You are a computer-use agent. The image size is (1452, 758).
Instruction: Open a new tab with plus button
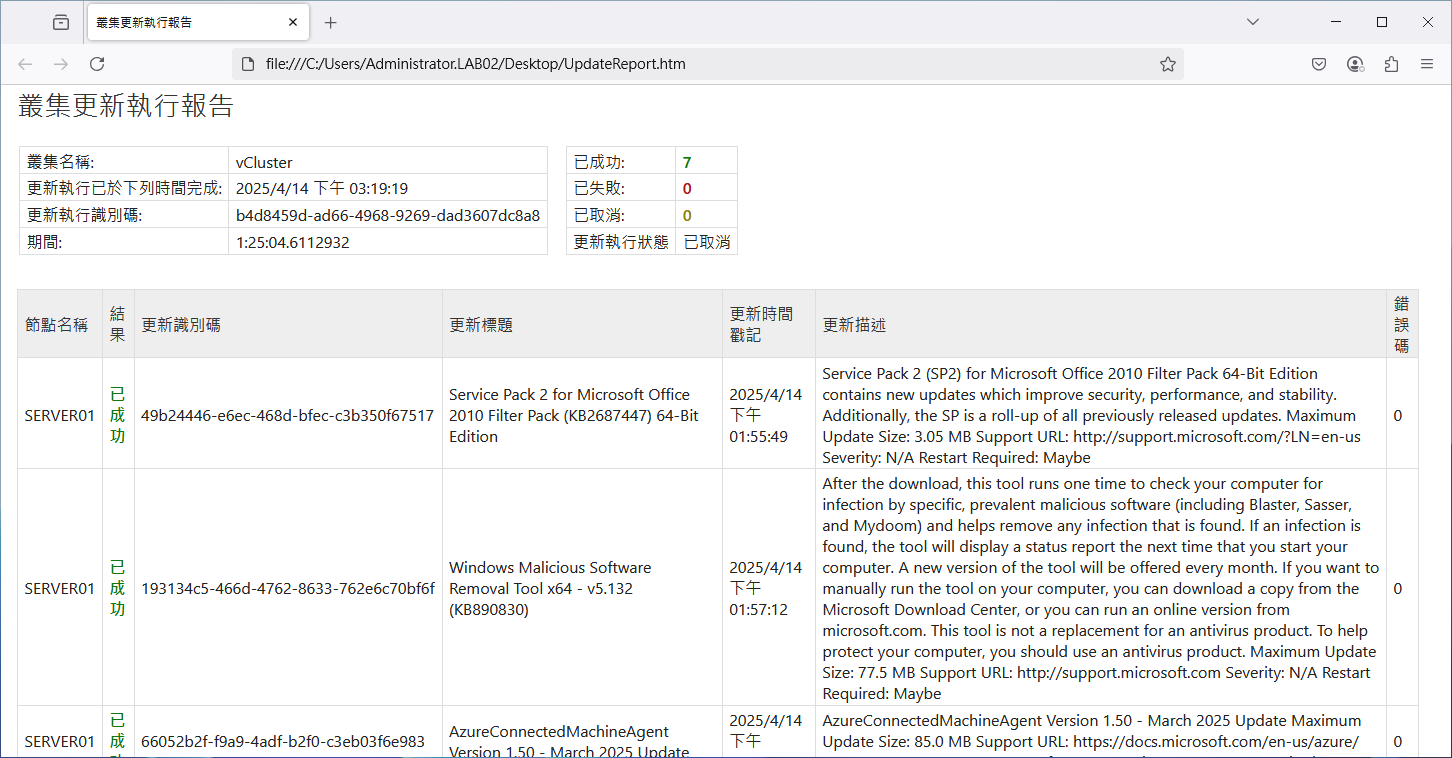point(331,22)
